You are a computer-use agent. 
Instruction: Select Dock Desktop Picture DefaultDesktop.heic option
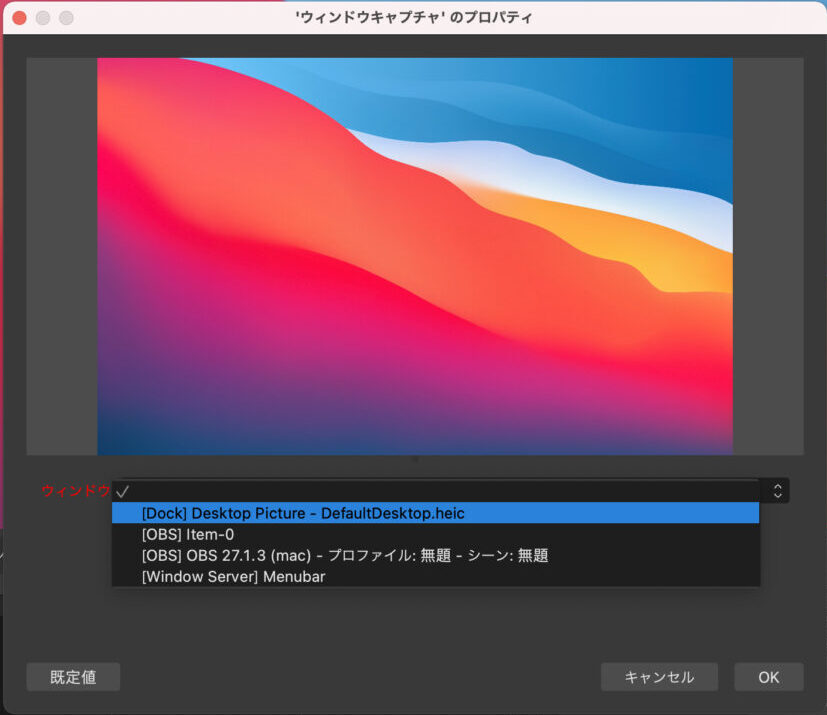pos(436,513)
